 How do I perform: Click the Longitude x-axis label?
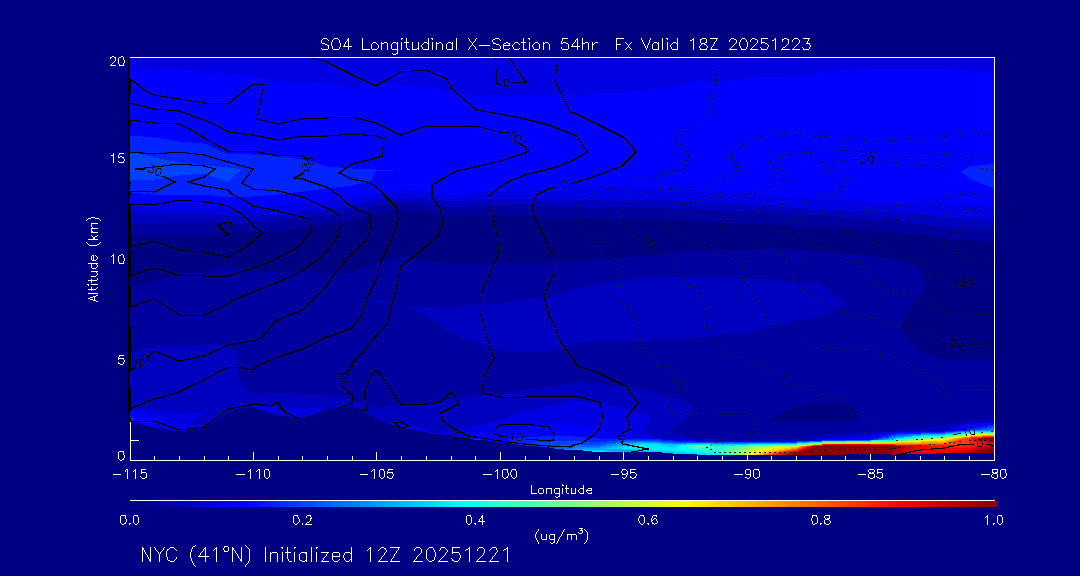point(561,490)
